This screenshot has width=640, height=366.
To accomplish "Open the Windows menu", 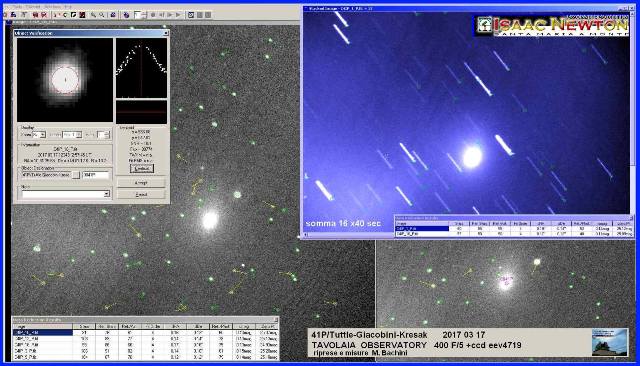I will [53, 7].
